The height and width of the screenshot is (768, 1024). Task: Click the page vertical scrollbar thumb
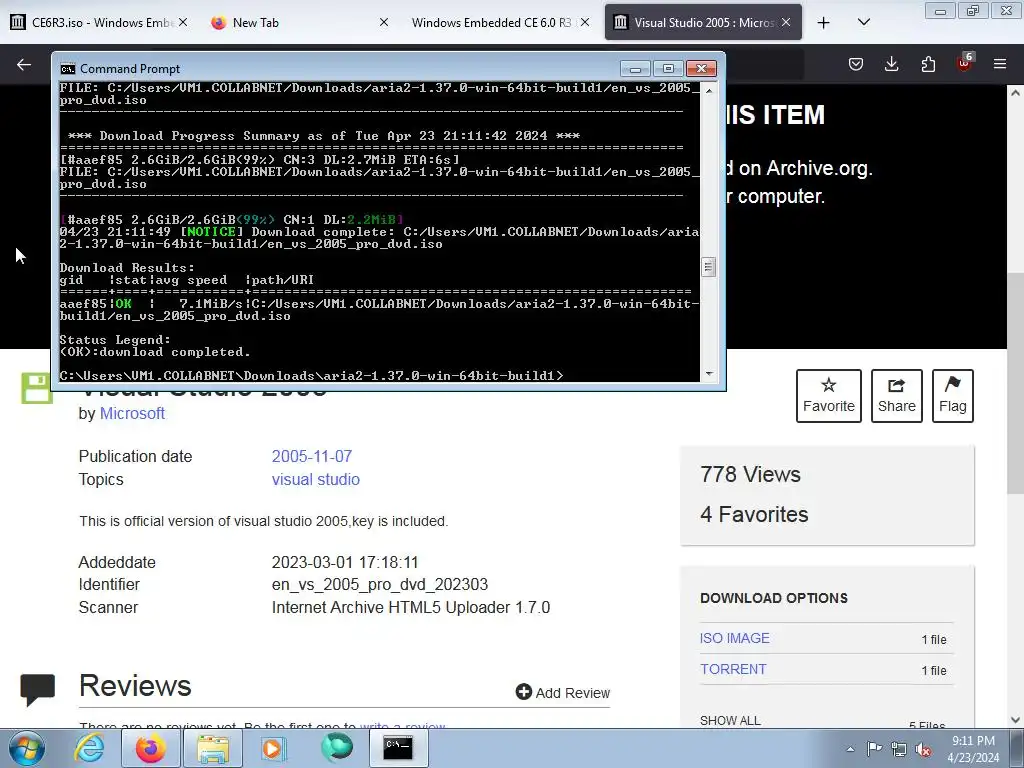pyautogui.click(x=1015, y=383)
